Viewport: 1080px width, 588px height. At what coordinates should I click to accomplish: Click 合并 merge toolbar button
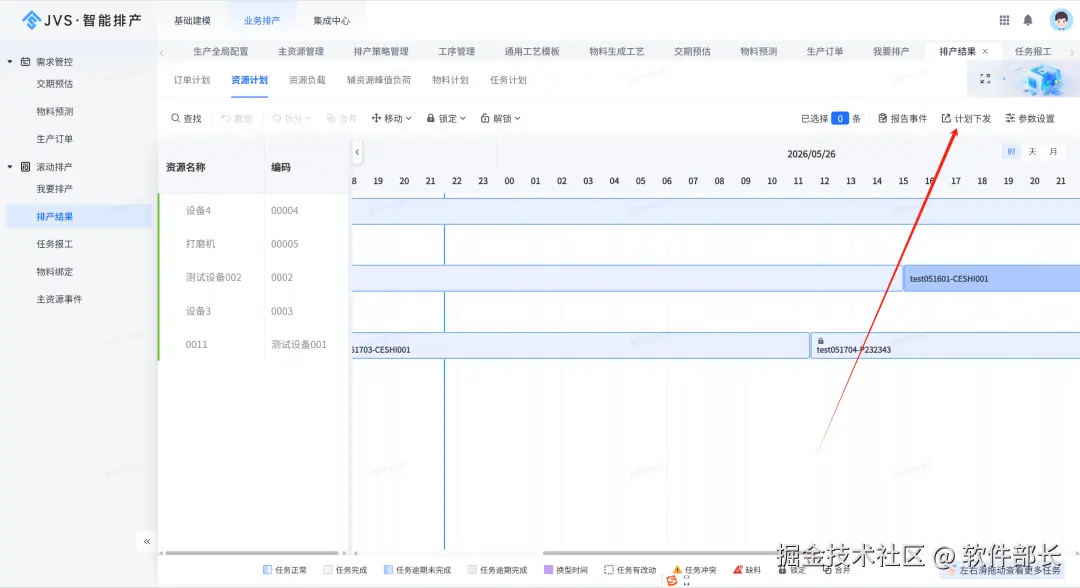(x=341, y=118)
